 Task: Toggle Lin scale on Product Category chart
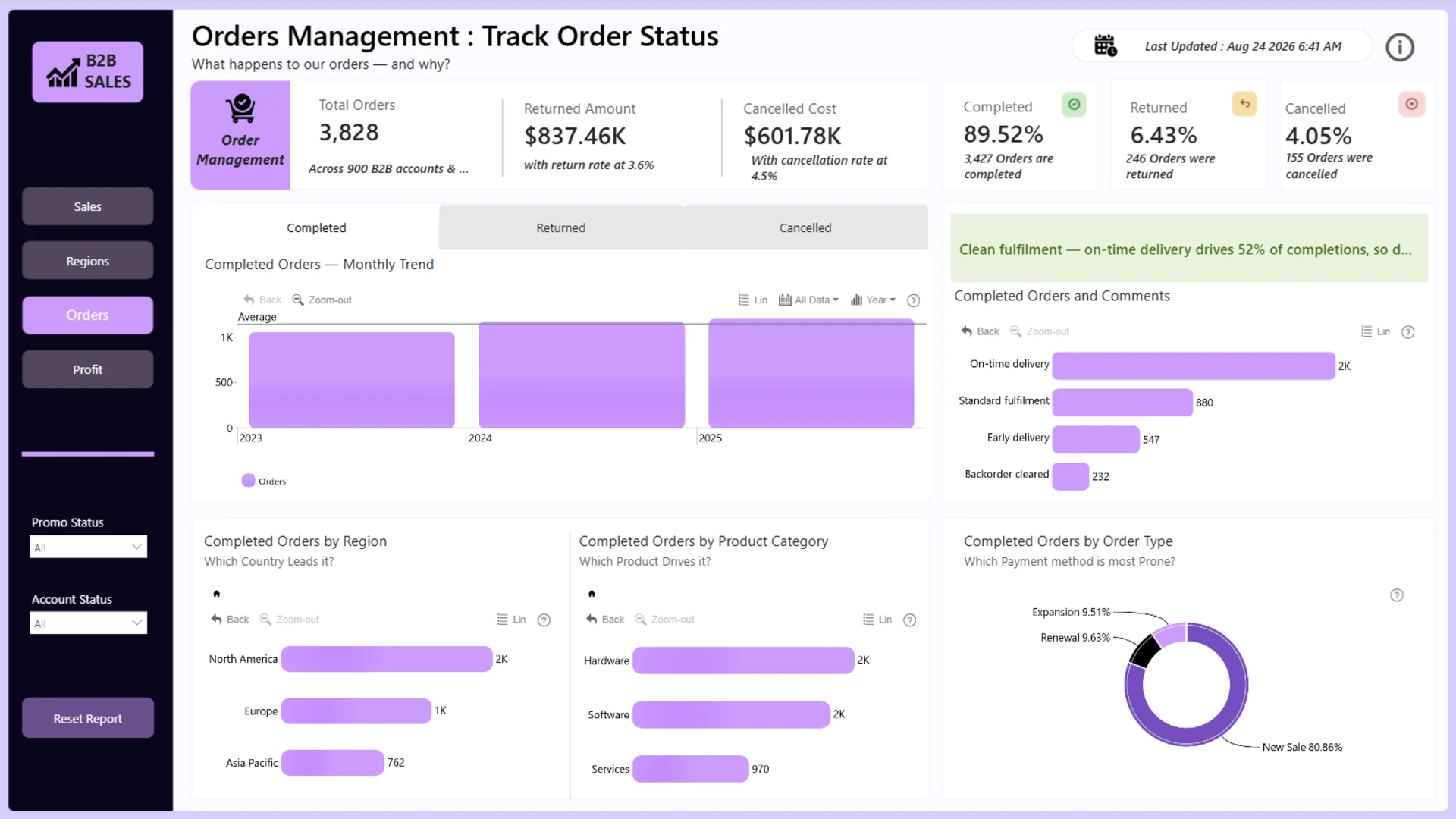pyautogui.click(x=877, y=620)
